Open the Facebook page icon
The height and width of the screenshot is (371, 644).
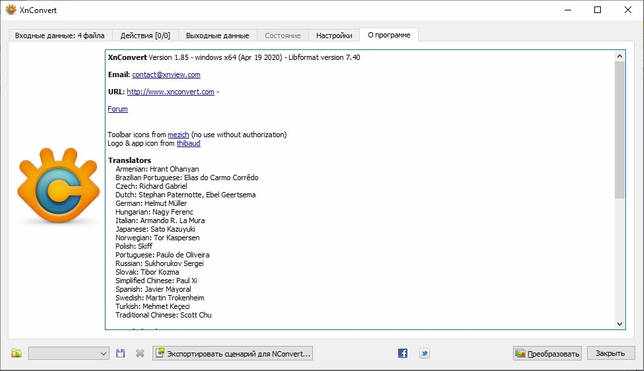(403, 353)
